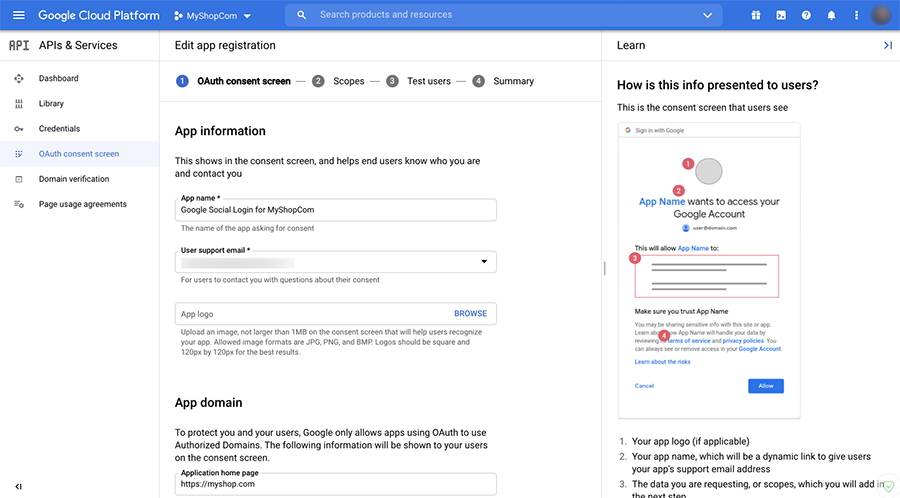This screenshot has width=900, height=498.
Task: Click the Google Cloud Platform logo text
Action: (99, 15)
